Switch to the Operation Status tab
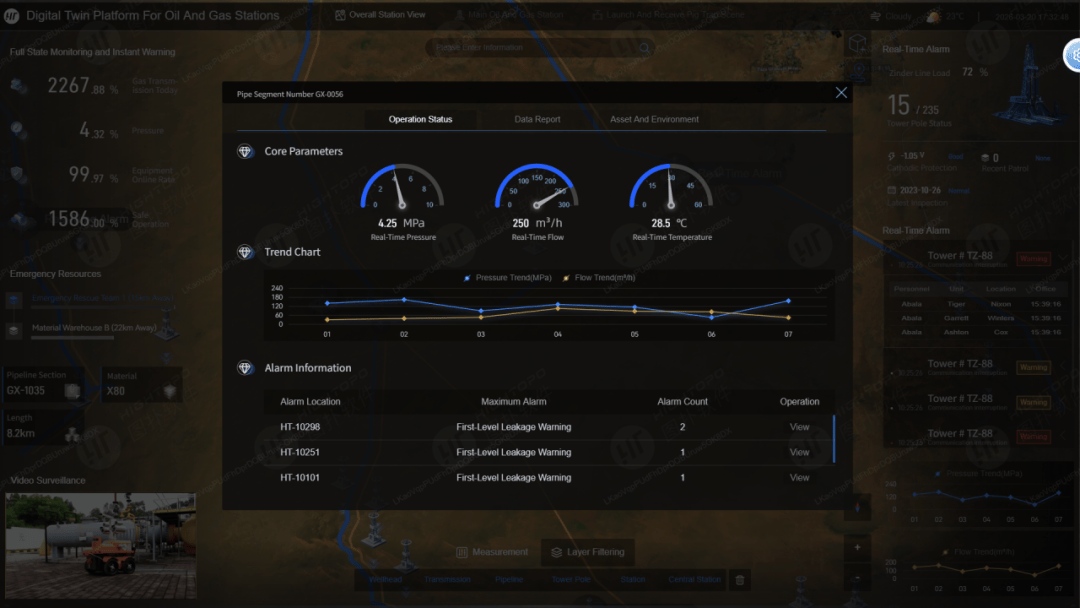 420,119
